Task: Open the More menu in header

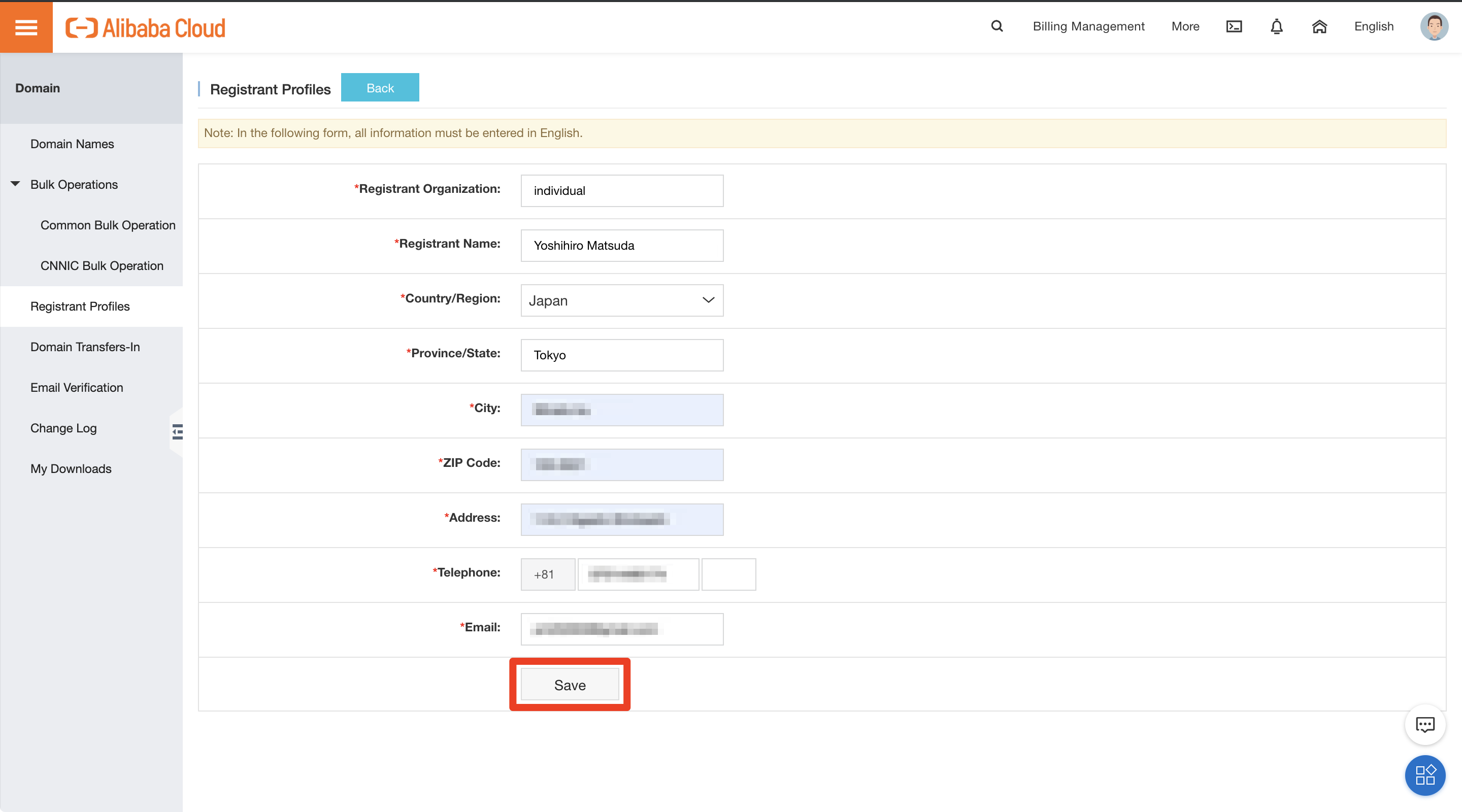Action: [x=1185, y=26]
